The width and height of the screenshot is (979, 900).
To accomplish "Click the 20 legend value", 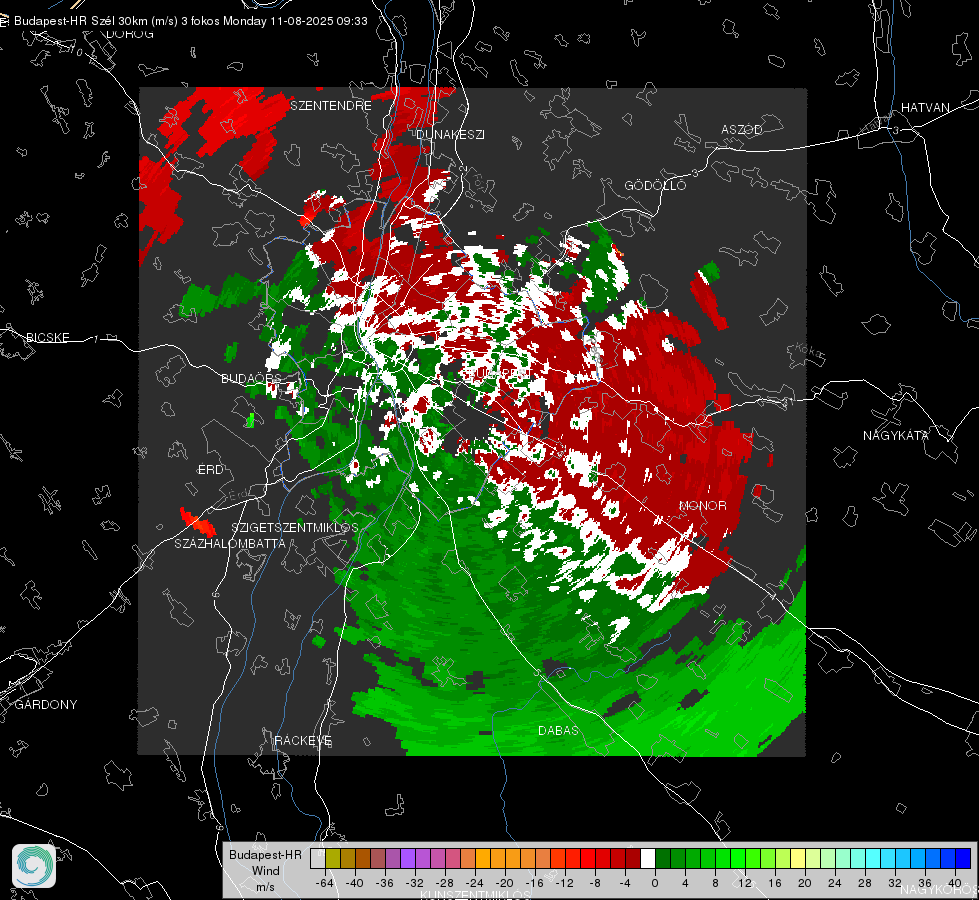I will point(805,883).
